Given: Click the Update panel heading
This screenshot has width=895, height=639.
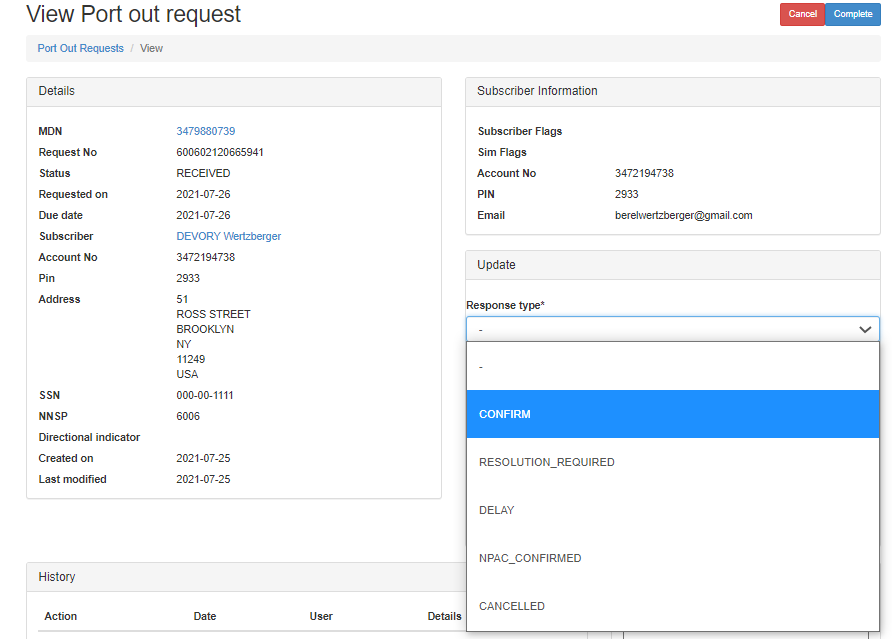Looking at the screenshot, I should click(x=496, y=265).
